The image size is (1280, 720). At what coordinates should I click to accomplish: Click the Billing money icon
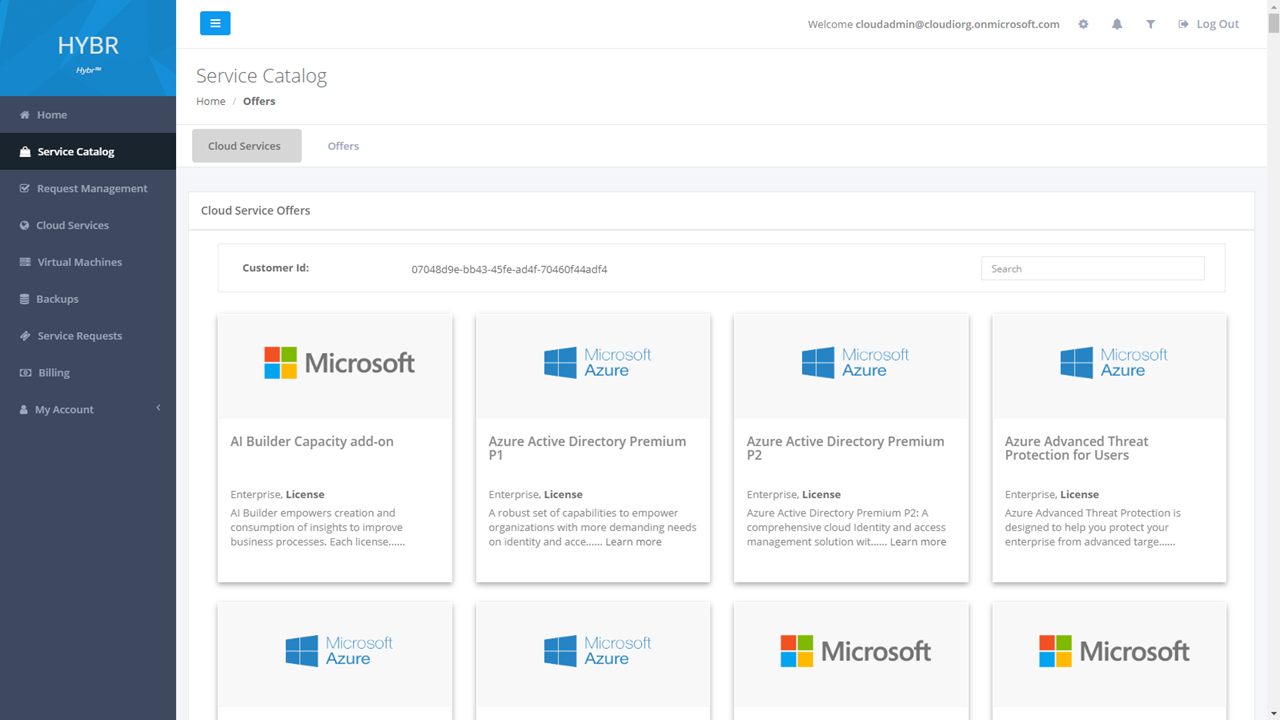pyautogui.click(x=26, y=373)
